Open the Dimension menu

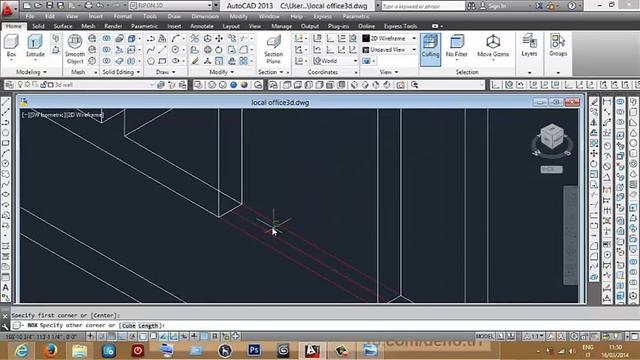click(x=205, y=16)
